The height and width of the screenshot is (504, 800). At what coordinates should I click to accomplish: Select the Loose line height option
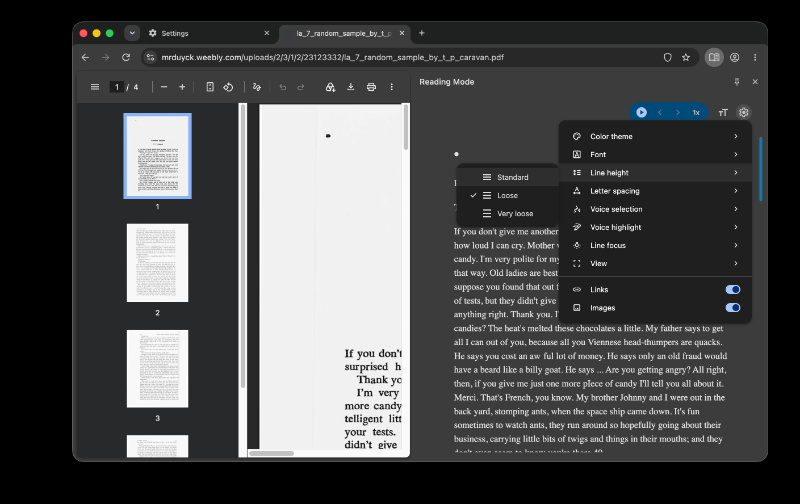507,195
